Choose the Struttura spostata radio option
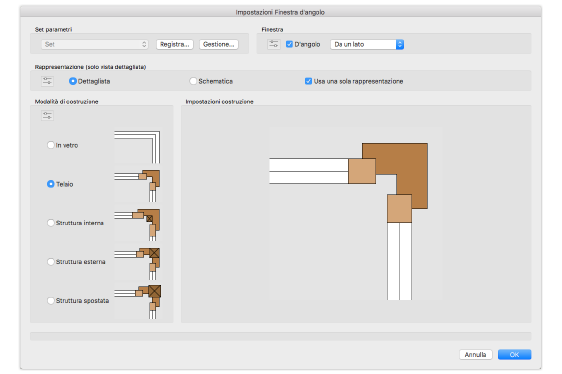Viewport: 562px width, 374px height. click(x=51, y=300)
